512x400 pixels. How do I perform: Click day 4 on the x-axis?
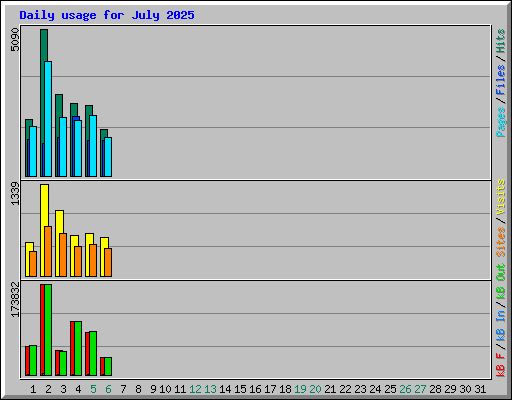[x=78, y=389]
